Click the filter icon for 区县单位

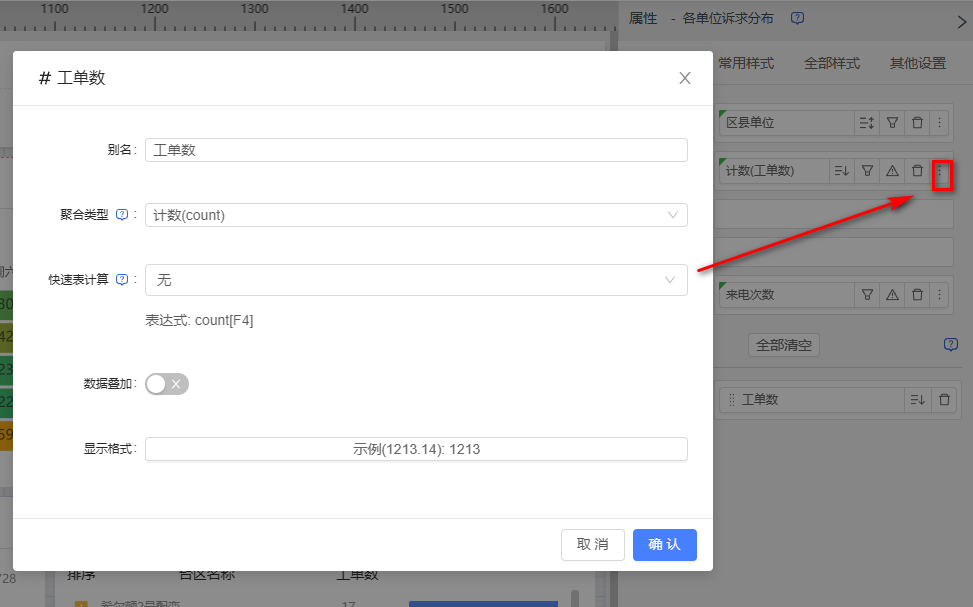(892, 123)
